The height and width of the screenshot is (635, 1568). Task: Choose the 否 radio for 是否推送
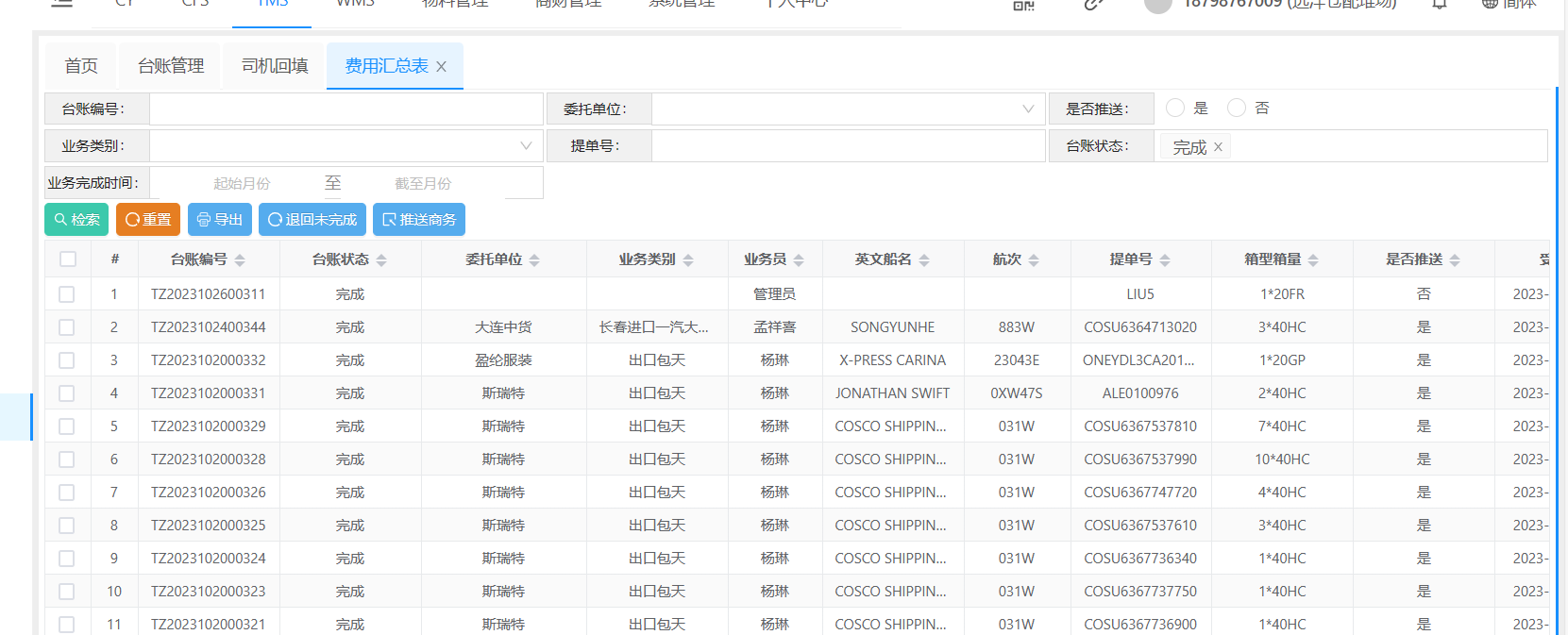coord(1237,109)
